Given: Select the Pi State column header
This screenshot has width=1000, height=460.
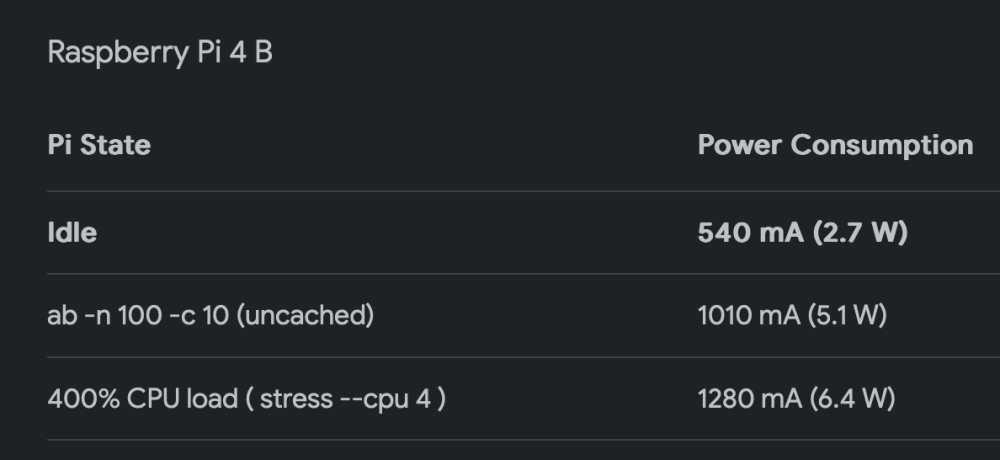Looking at the screenshot, I should (x=99, y=145).
